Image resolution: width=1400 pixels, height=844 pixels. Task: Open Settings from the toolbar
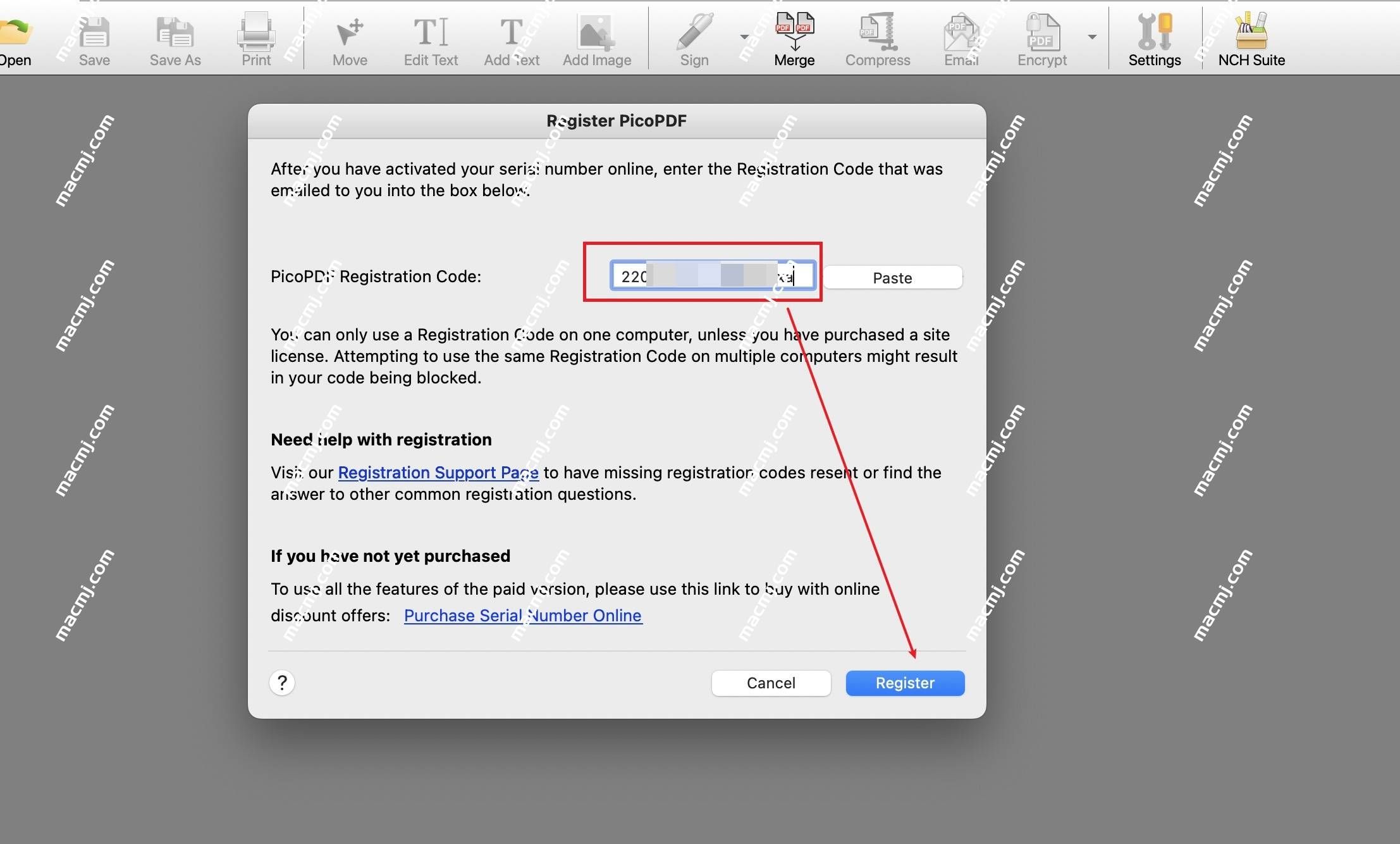pyautogui.click(x=1155, y=41)
